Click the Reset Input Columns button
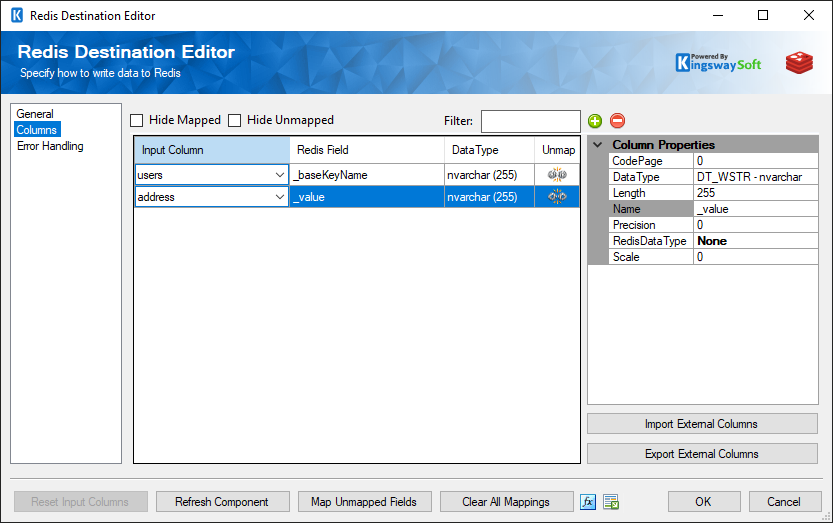The image size is (833, 523). (81, 502)
